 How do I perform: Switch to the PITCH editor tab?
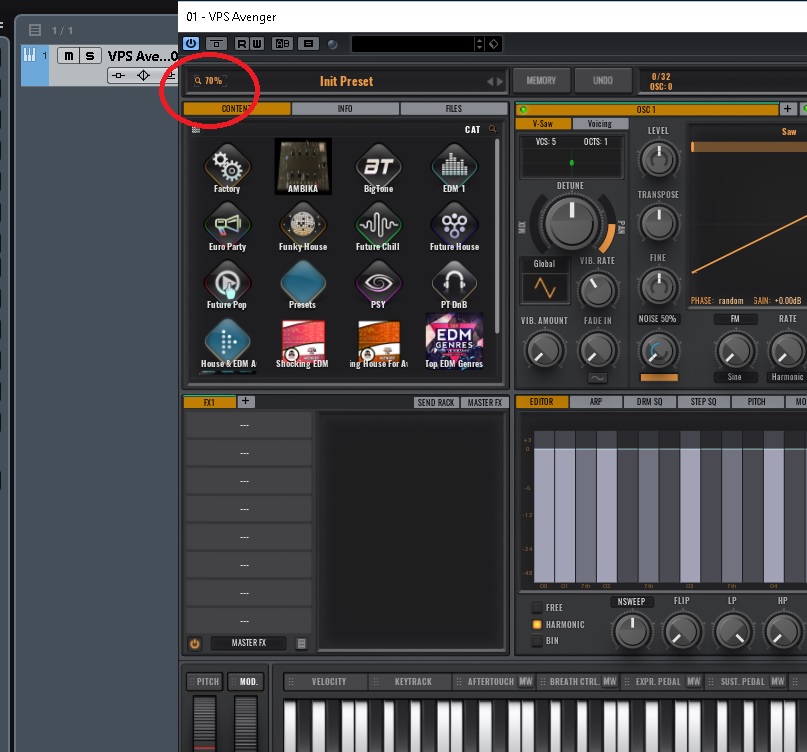(x=757, y=401)
